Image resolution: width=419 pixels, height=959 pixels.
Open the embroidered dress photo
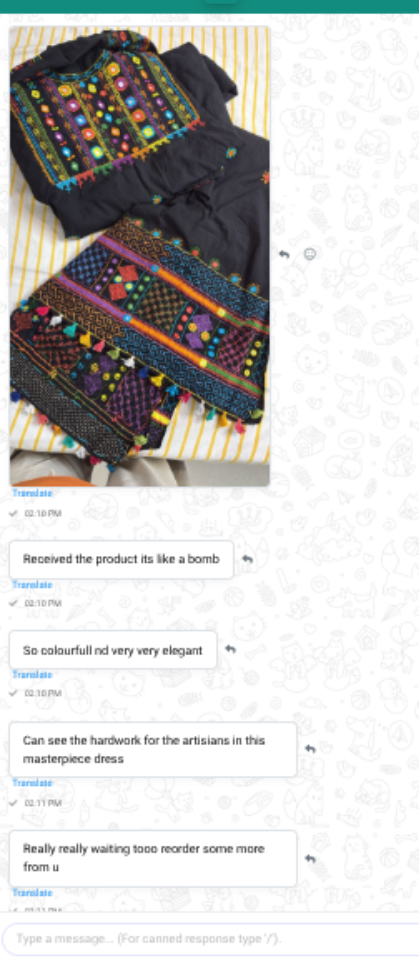140,256
